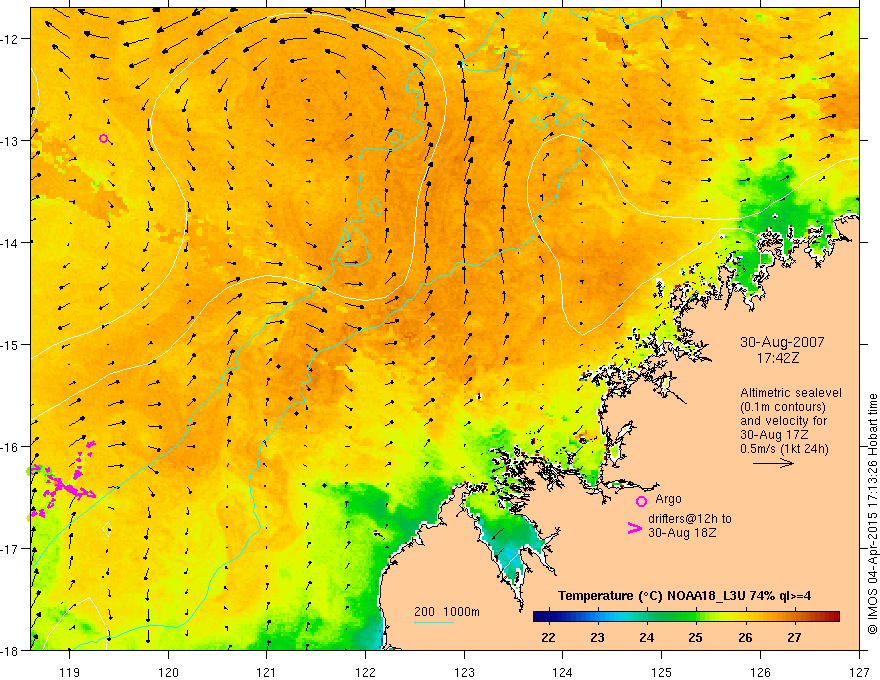Click the '(0.1m contours)' text
880x680 pixels.
pyautogui.click(x=783, y=407)
